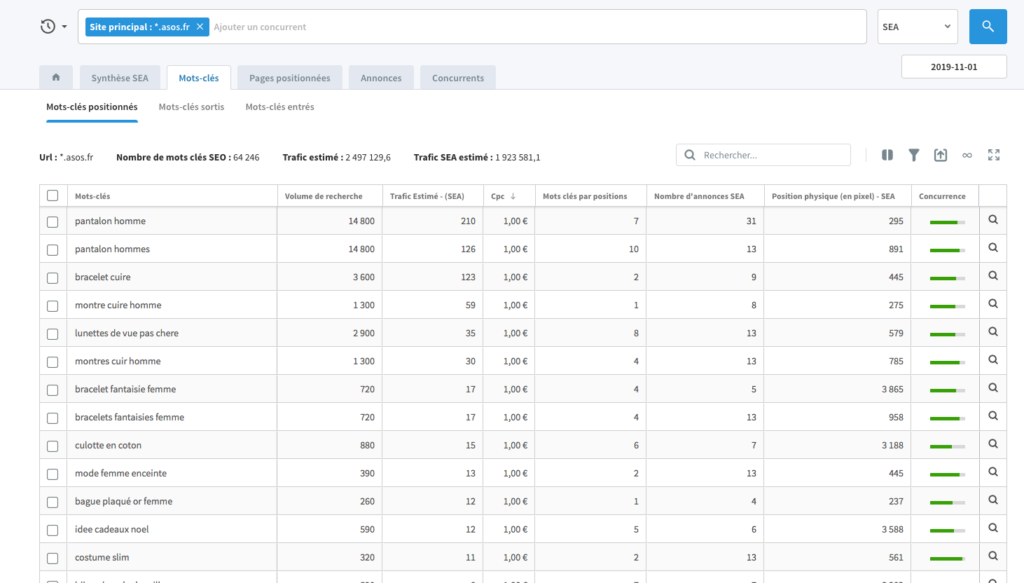
Task: Sort by Mots clés par positions header
Action: coord(584,196)
